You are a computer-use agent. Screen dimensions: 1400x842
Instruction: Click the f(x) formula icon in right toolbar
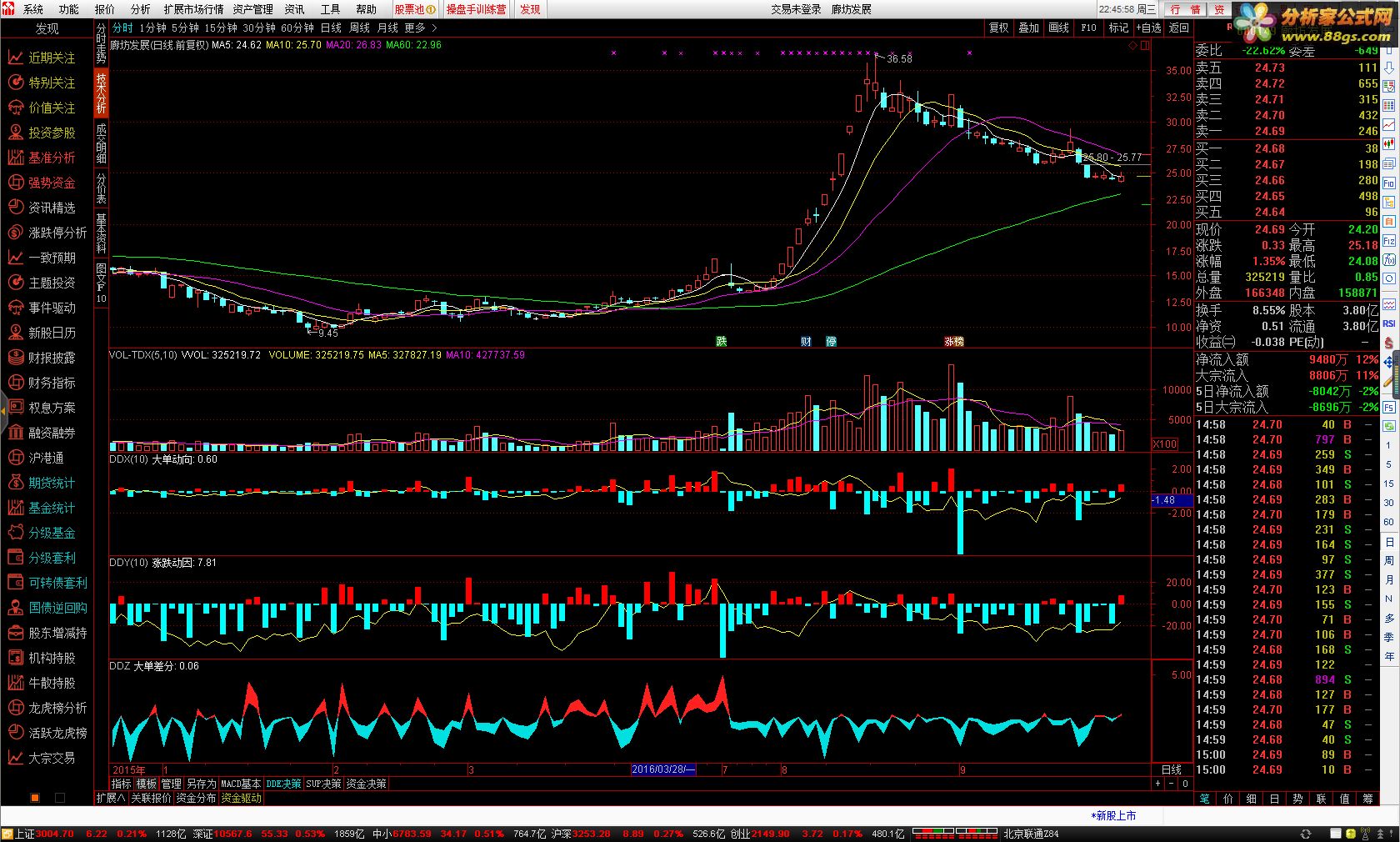point(1389,260)
